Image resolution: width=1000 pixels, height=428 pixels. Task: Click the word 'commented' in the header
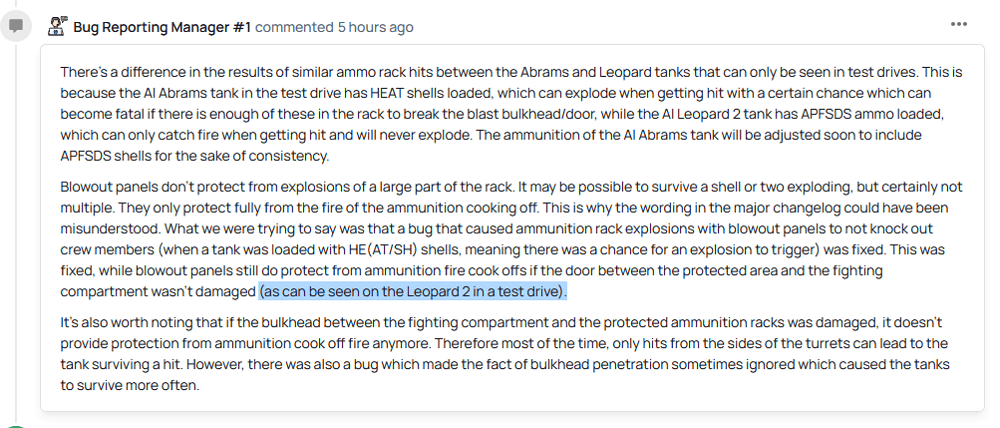pyautogui.click(x=294, y=27)
